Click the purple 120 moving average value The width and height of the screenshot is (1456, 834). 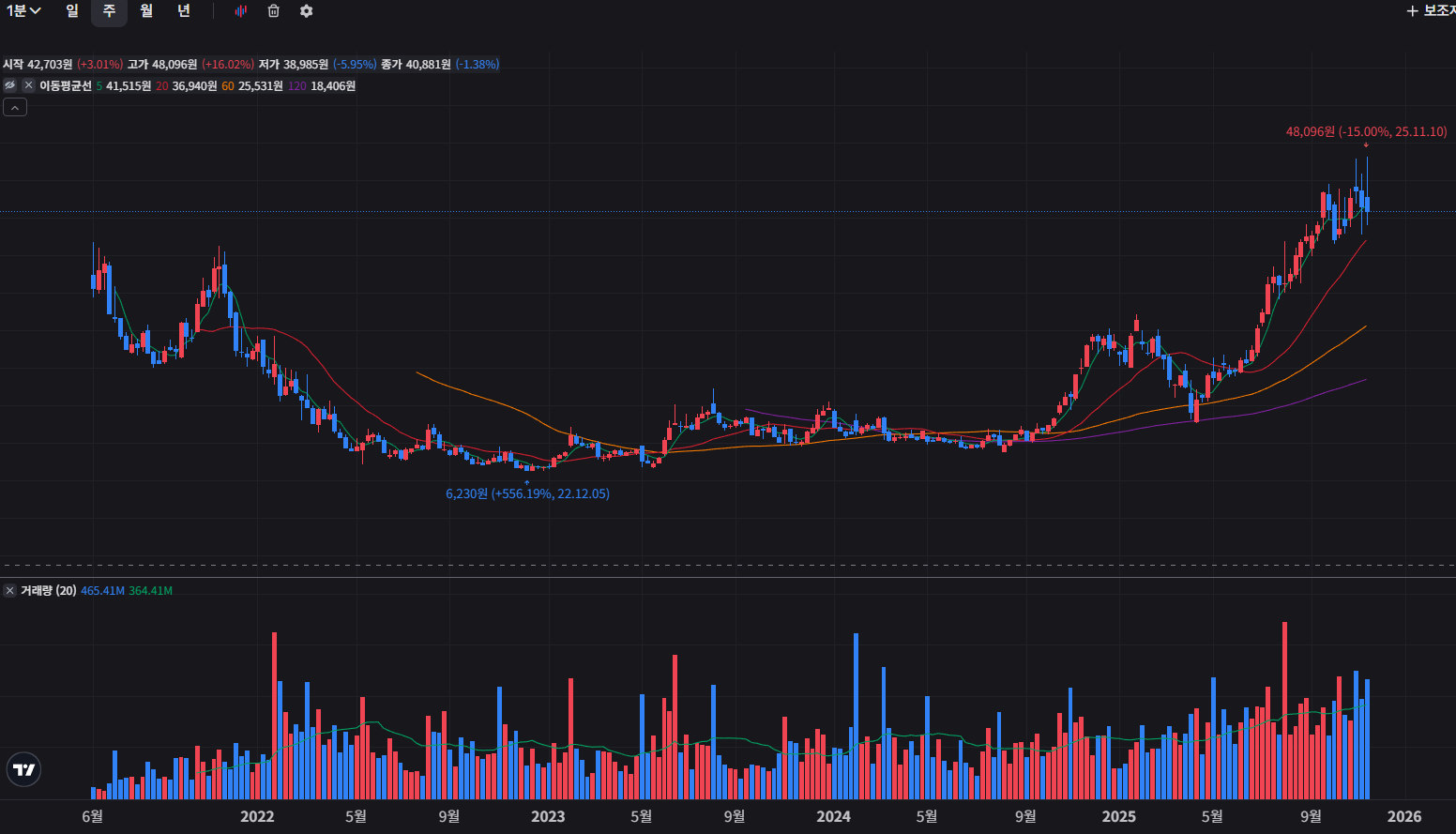pyautogui.click(x=332, y=85)
